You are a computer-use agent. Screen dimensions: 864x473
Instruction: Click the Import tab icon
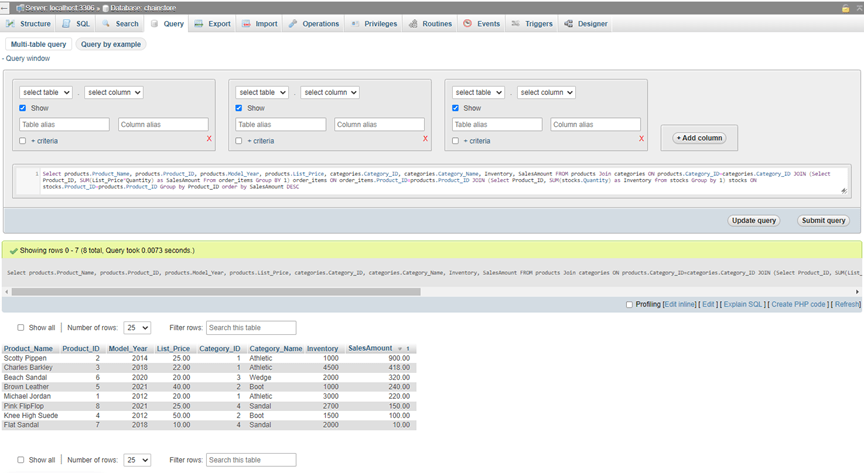click(247, 23)
